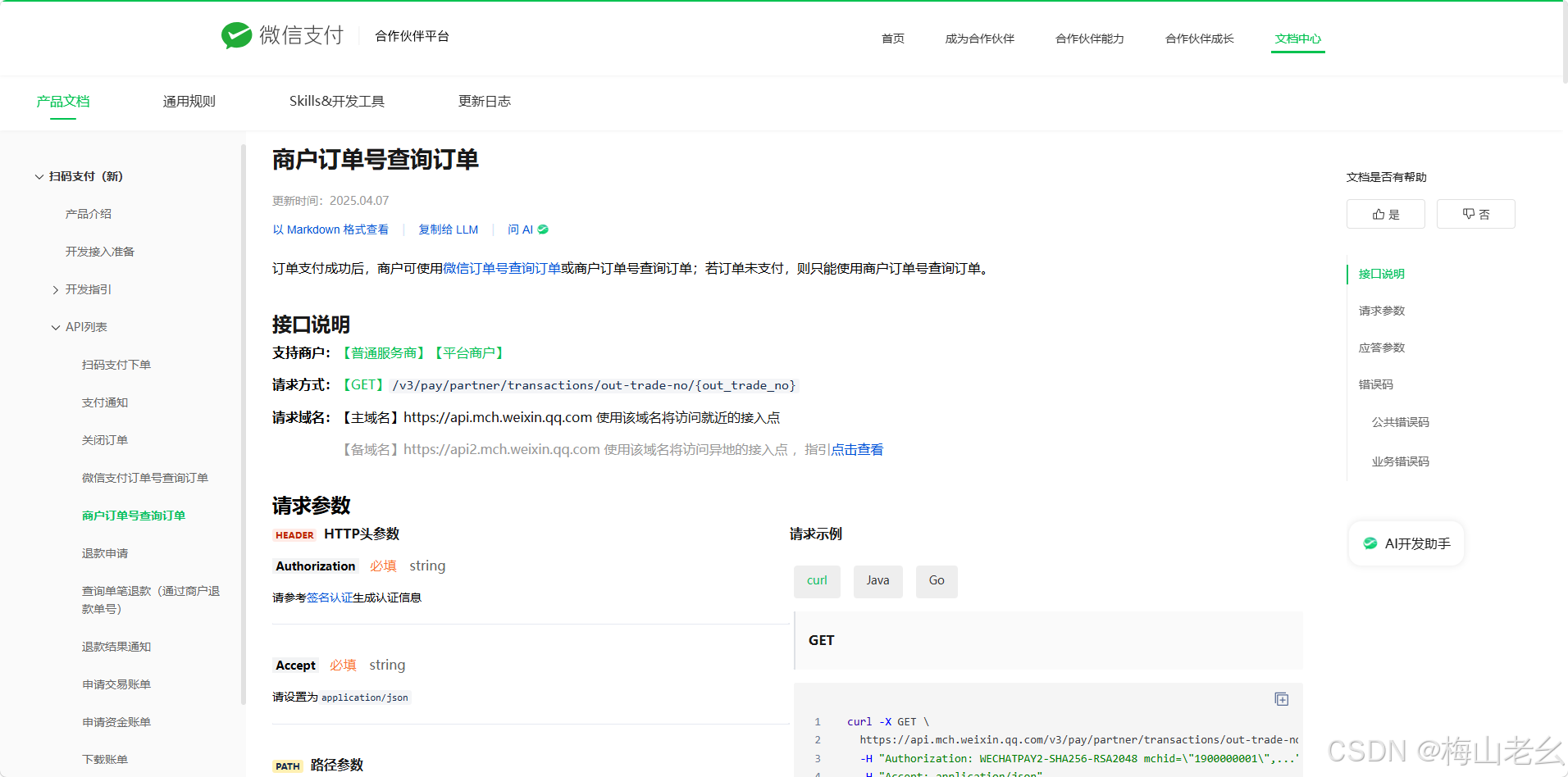Open 产品介绍 in sidebar

coord(89,214)
